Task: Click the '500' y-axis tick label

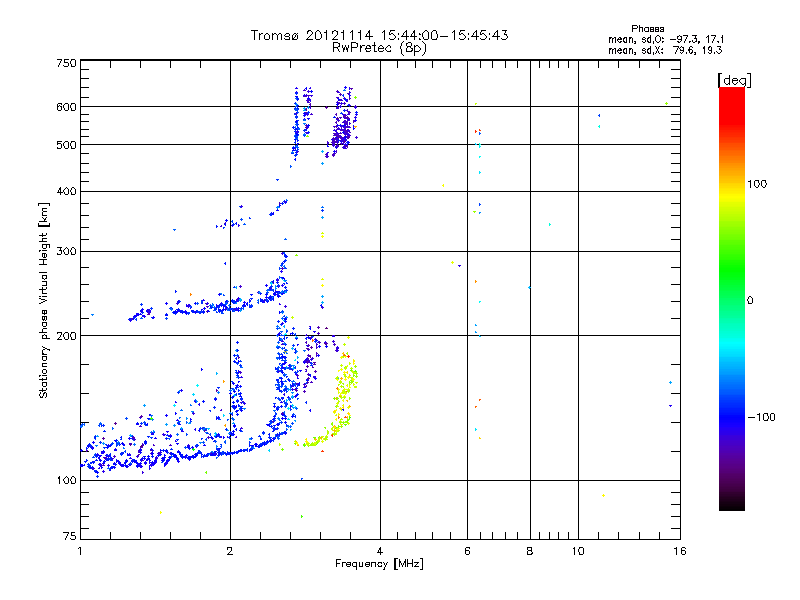Action: coord(66,145)
